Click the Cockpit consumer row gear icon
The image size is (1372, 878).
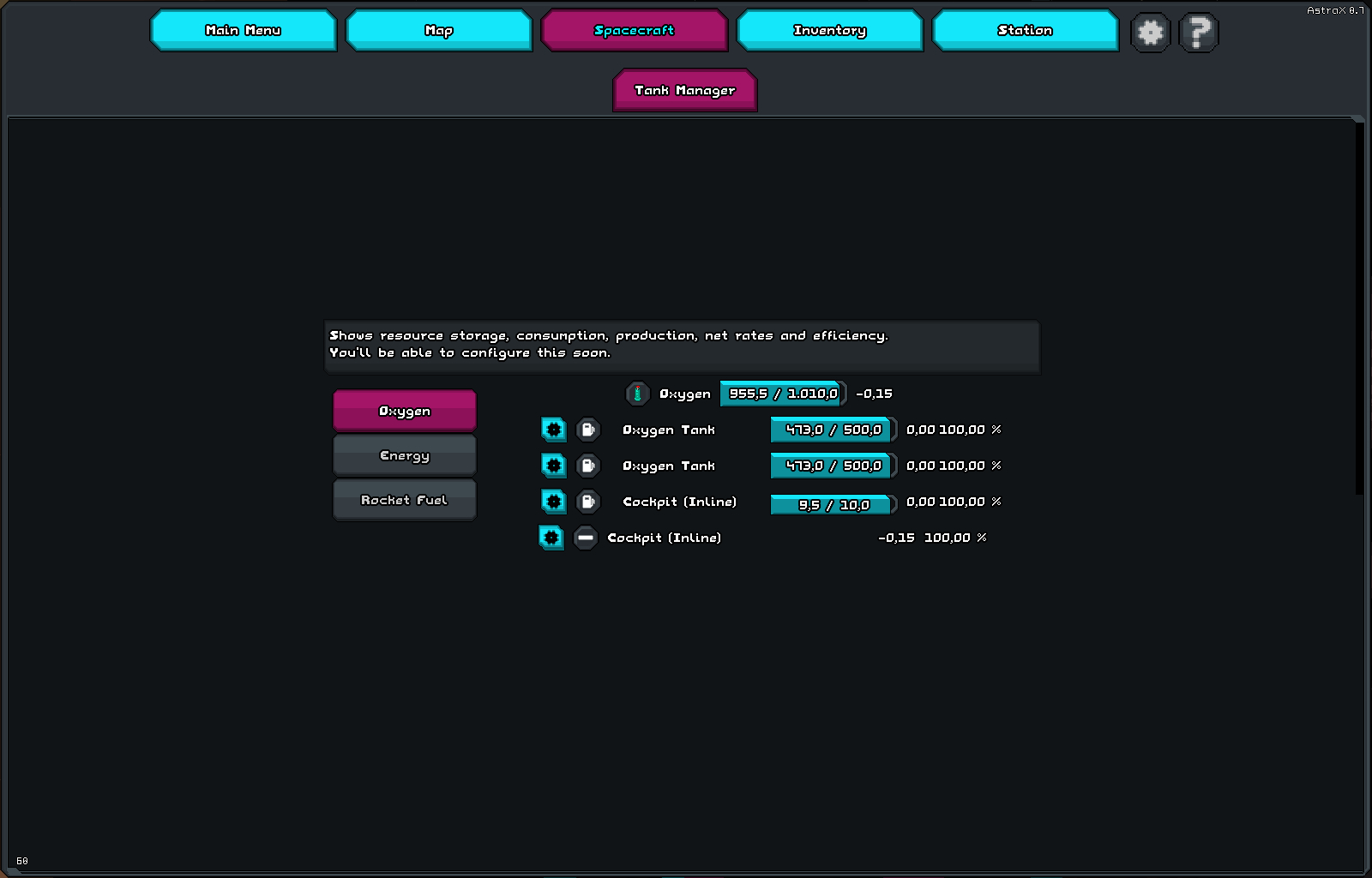[x=551, y=538]
